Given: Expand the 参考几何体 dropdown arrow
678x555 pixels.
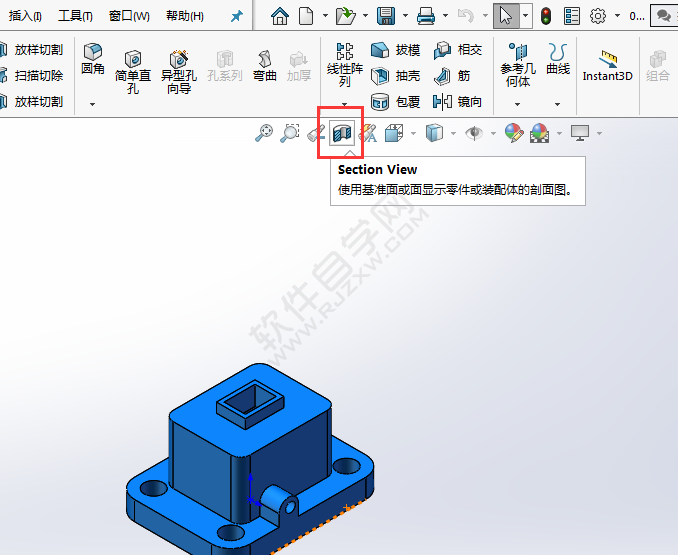Looking at the screenshot, I should 518,104.
